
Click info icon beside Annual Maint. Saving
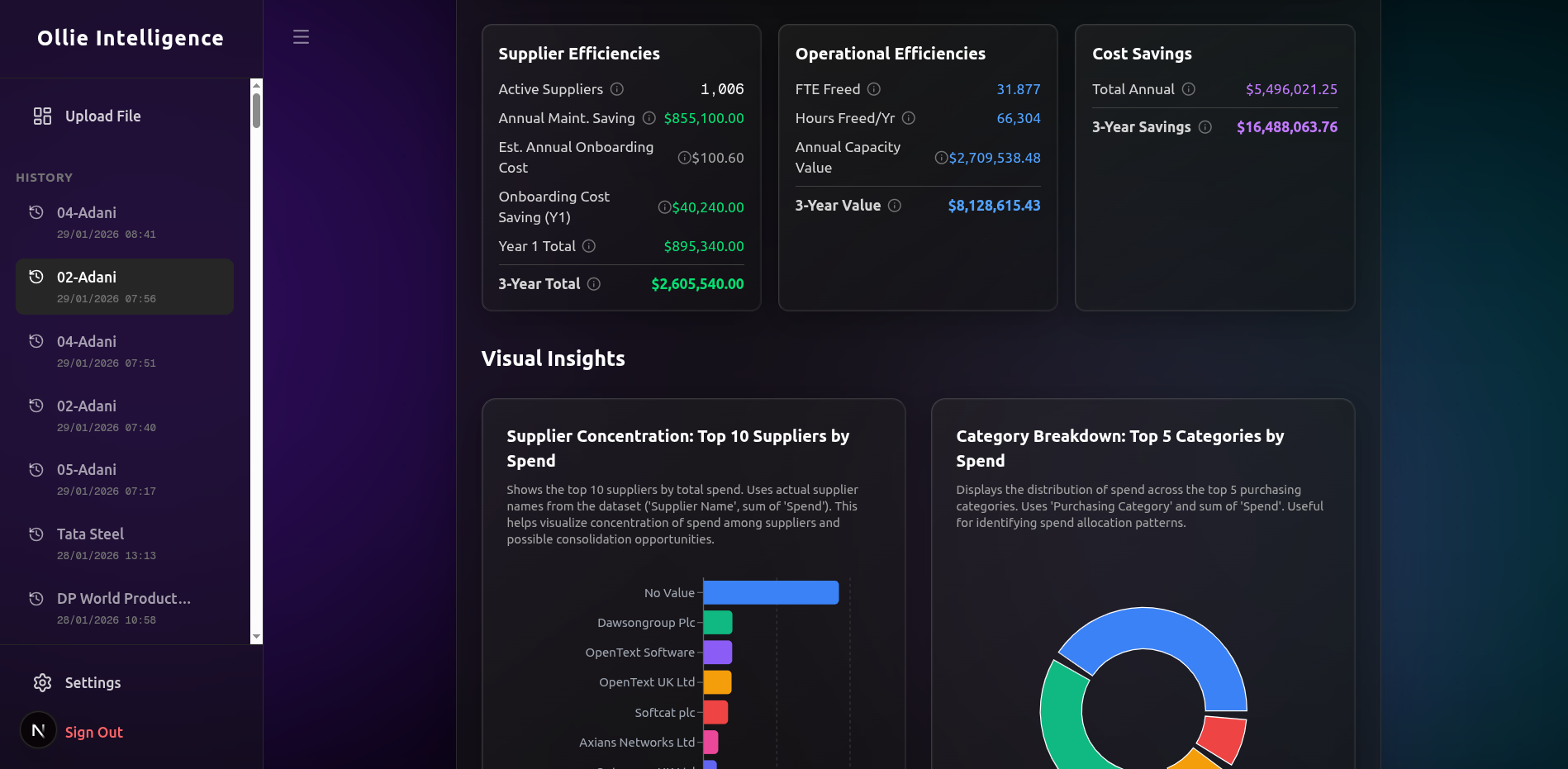click(x=649, y=118)
